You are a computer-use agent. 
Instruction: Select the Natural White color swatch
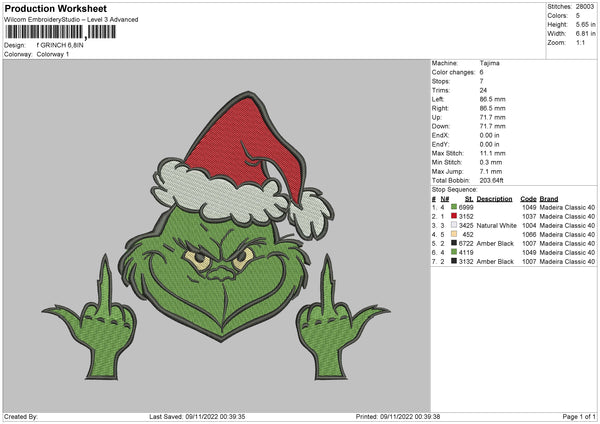(454, 225)
